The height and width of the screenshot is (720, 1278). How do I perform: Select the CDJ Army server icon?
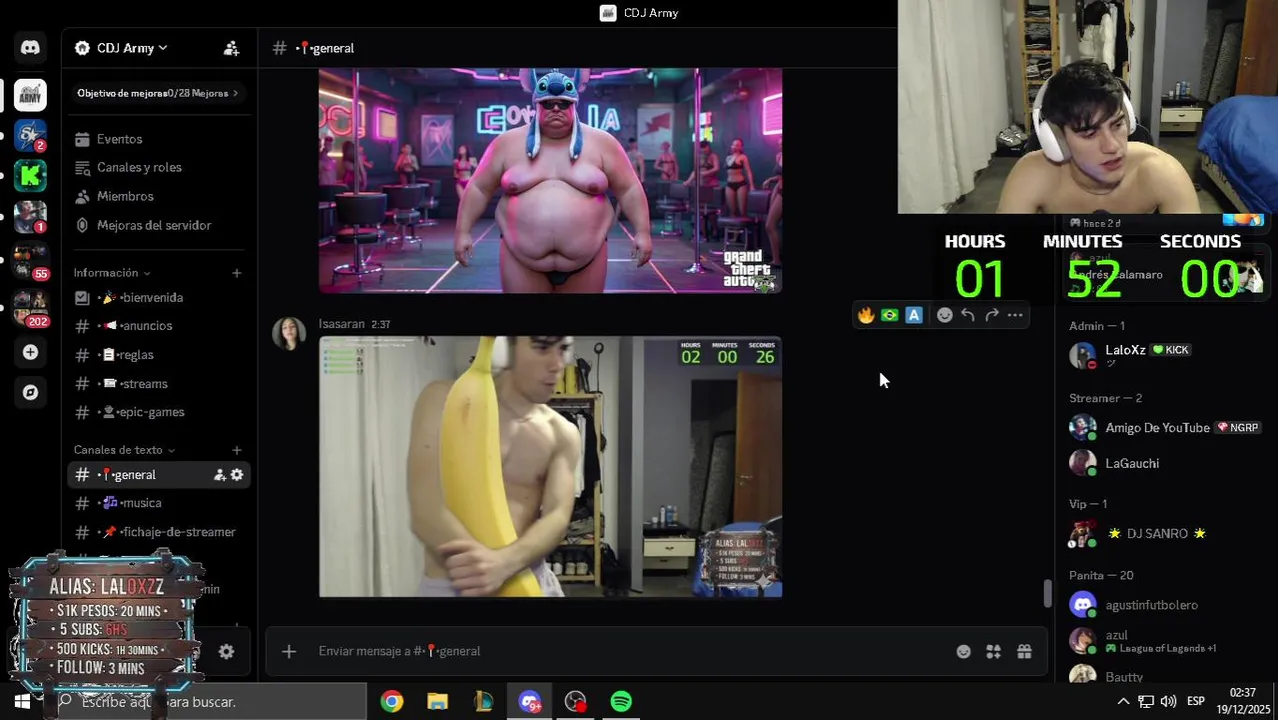[30, 95]
